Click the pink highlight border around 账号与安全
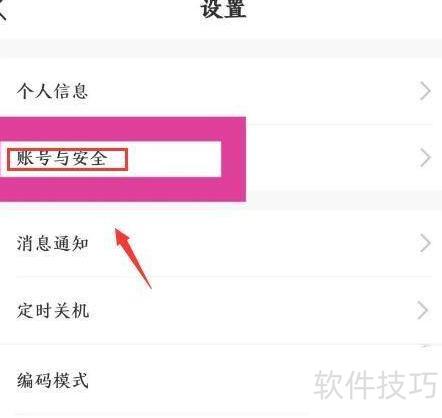Viewport: 442px width, 418px height. (123, 129)
